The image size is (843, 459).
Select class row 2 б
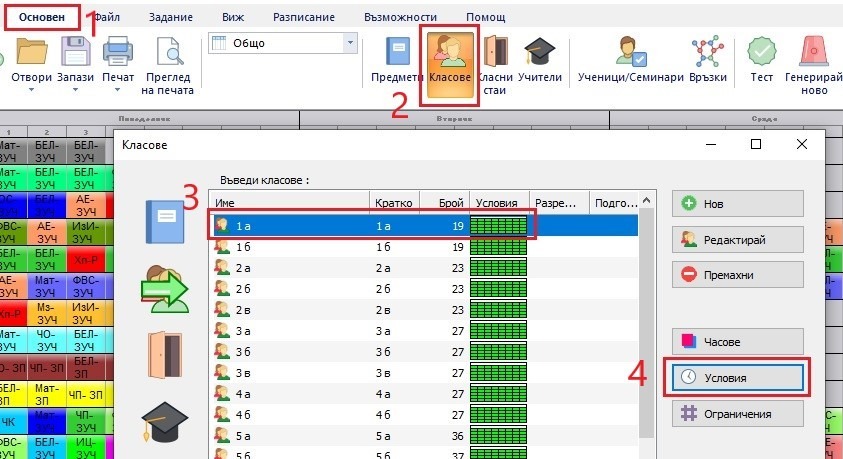coord(424,289)
